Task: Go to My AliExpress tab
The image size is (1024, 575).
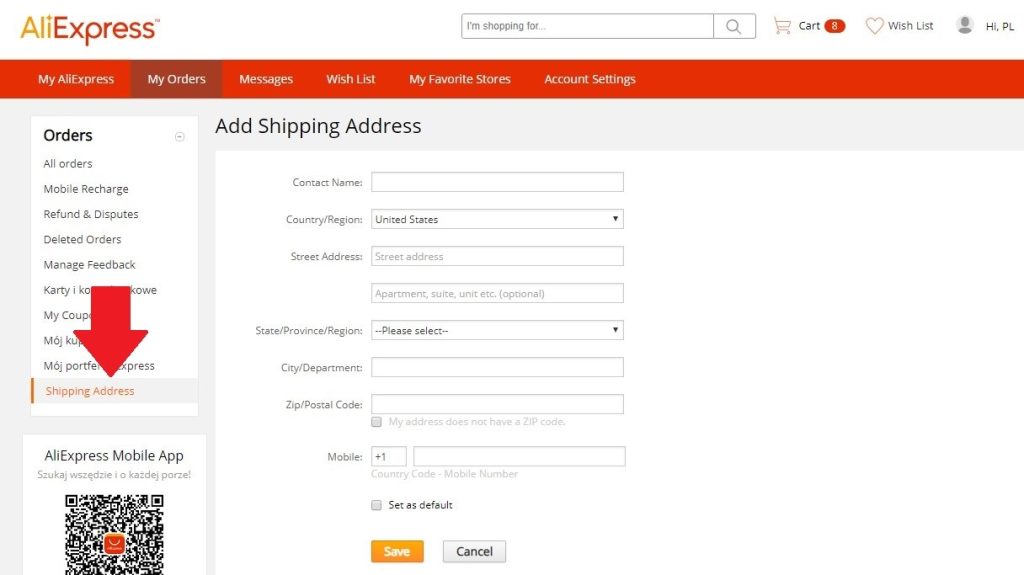Action: 76,79
